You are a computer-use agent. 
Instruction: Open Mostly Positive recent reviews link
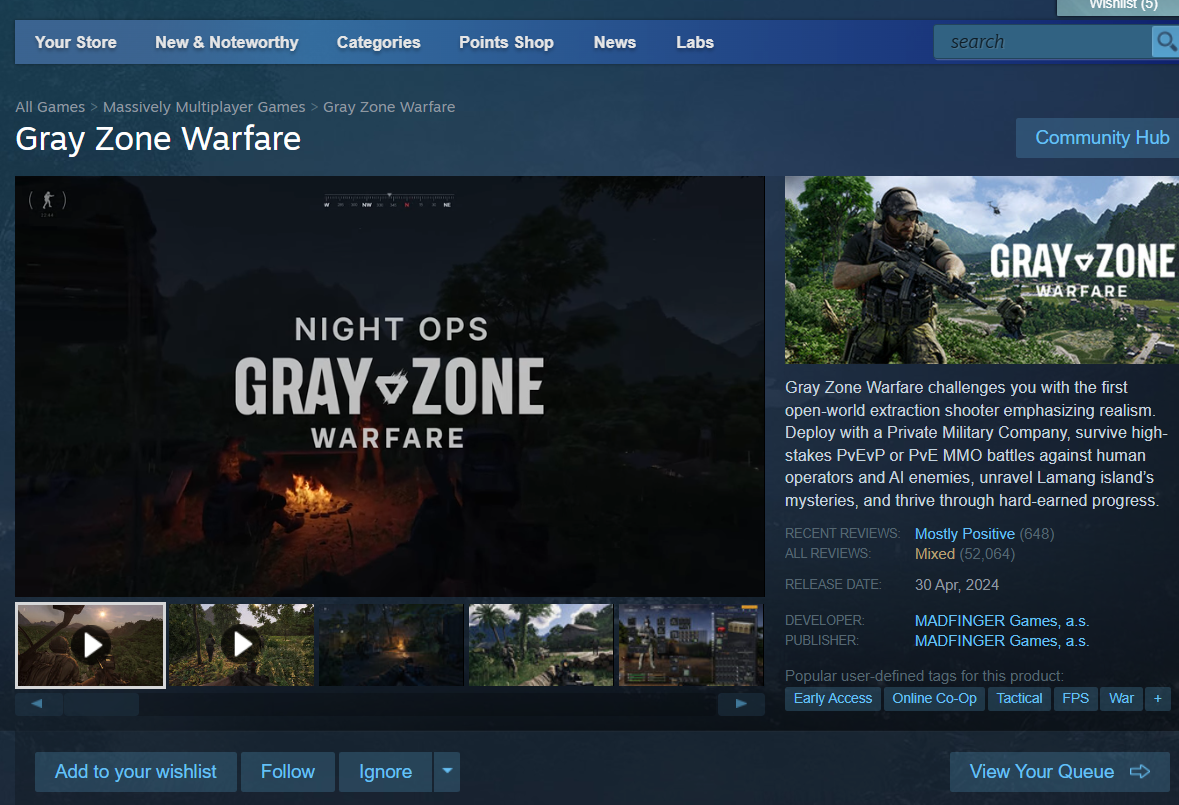point(964,534)
